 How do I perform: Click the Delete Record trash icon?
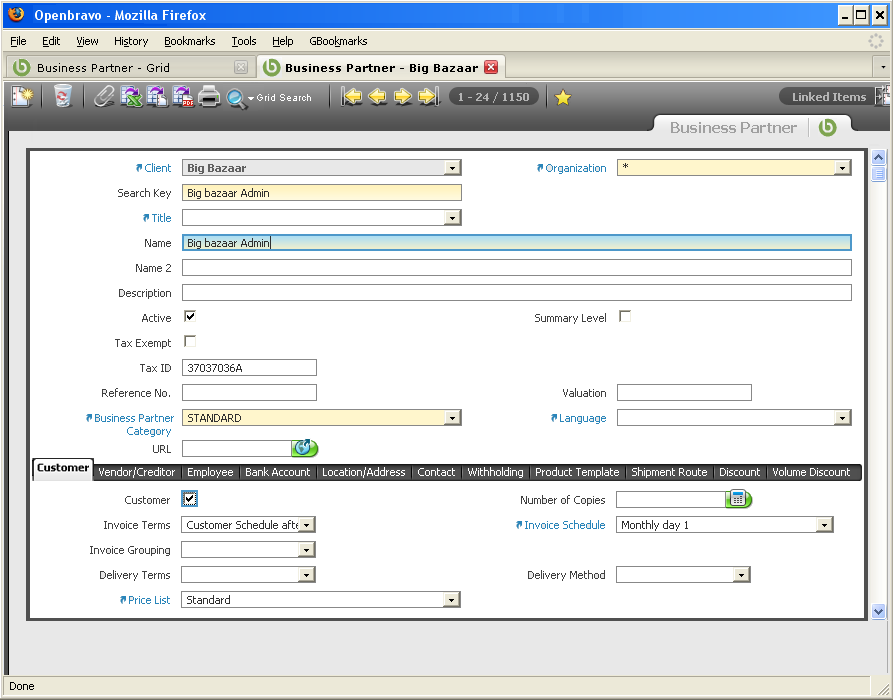point(63,97)
